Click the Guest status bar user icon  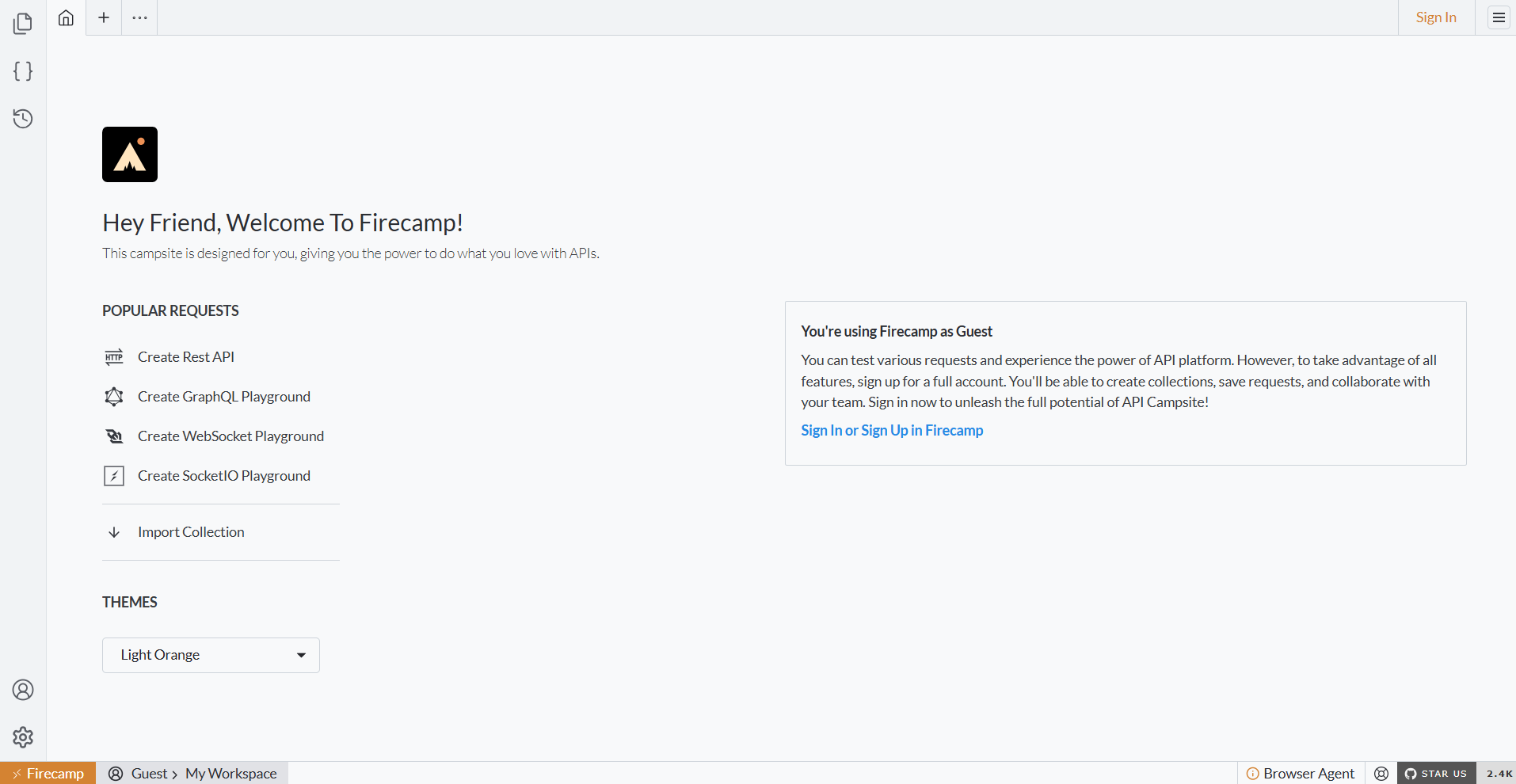116,774
